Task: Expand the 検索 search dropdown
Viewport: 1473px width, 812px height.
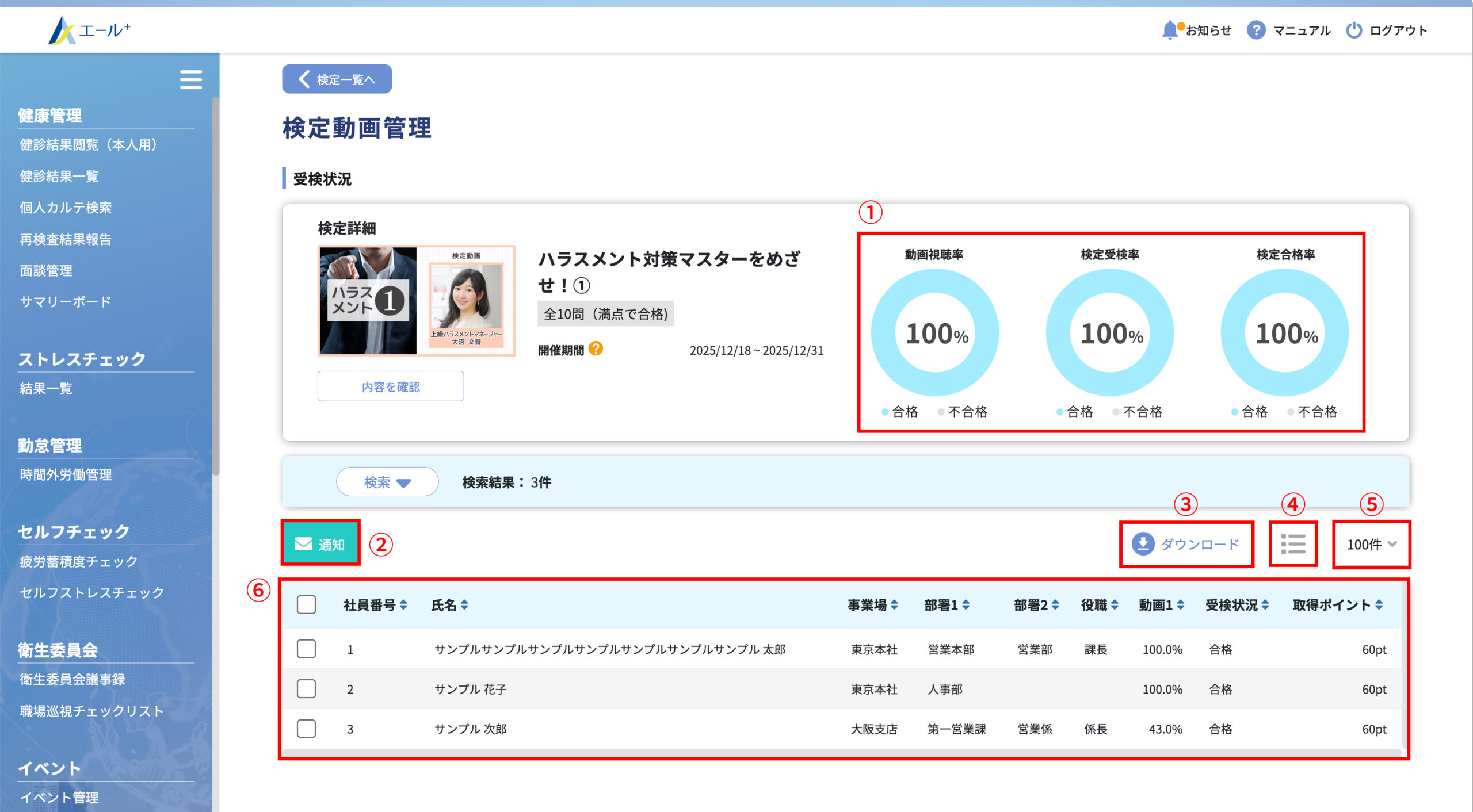Action: (x=387, y=482)
